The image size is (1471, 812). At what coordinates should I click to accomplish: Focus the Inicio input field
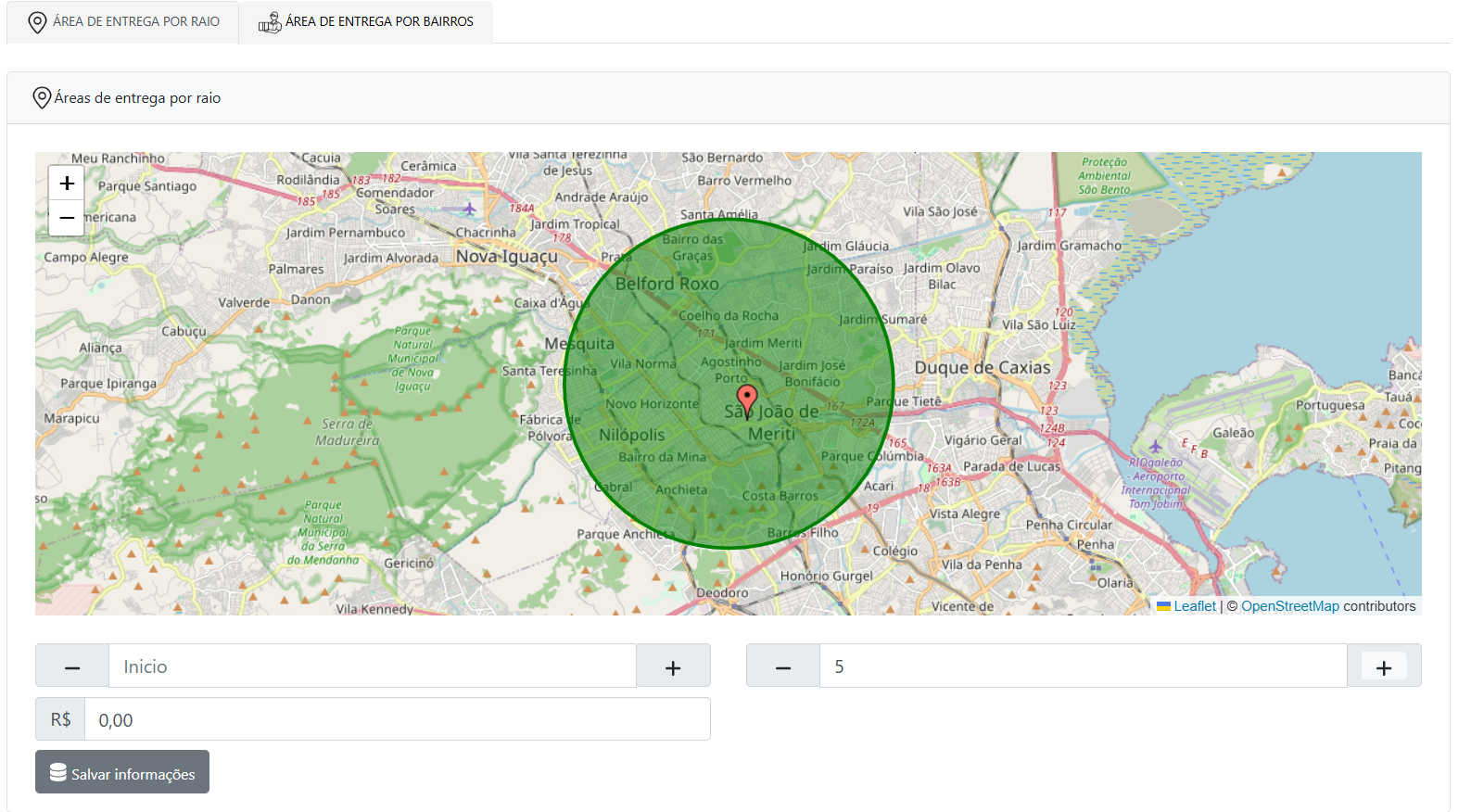[373, 666]
